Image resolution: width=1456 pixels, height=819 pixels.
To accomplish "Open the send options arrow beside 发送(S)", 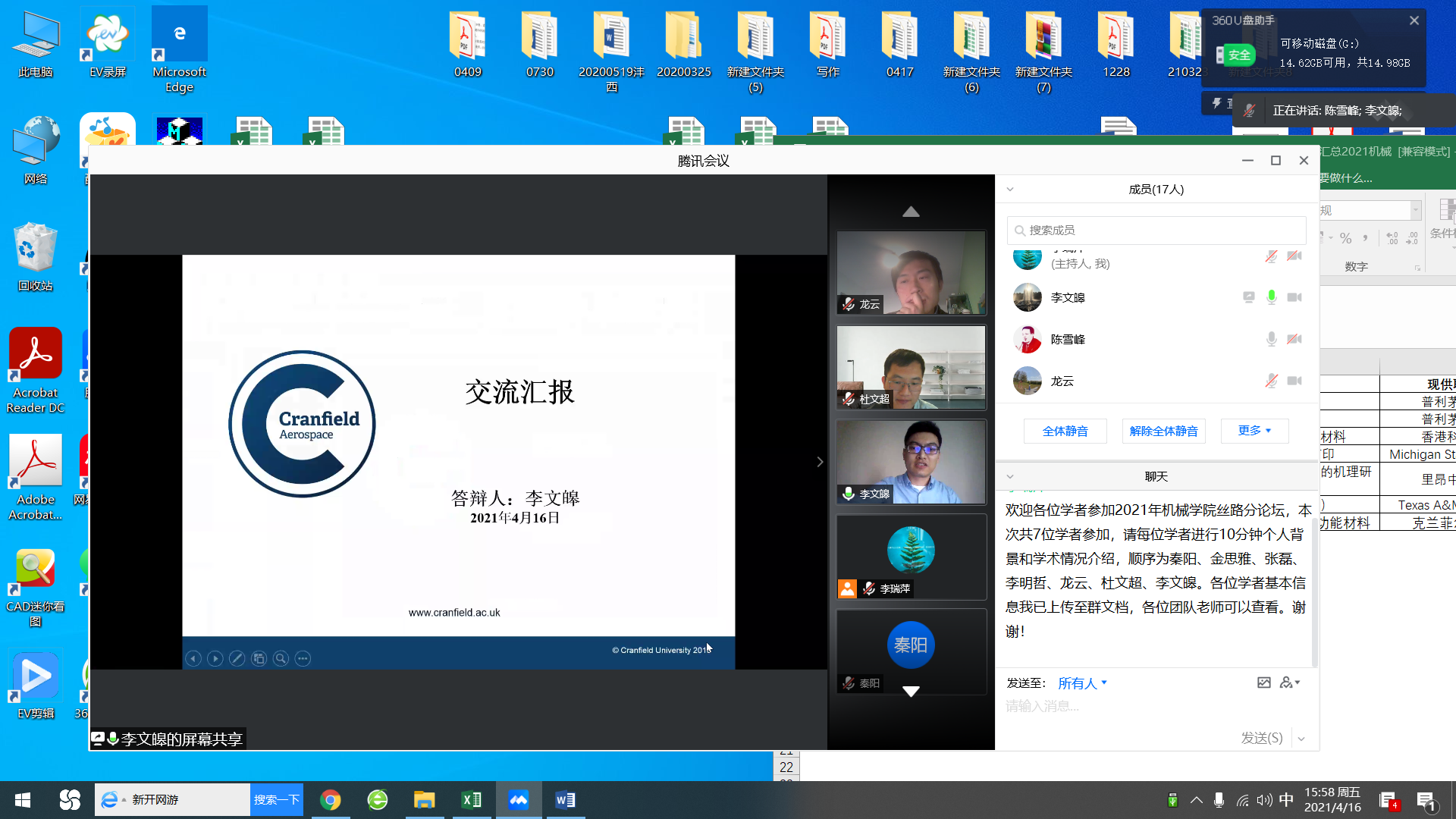I will tap(1301, 739).
